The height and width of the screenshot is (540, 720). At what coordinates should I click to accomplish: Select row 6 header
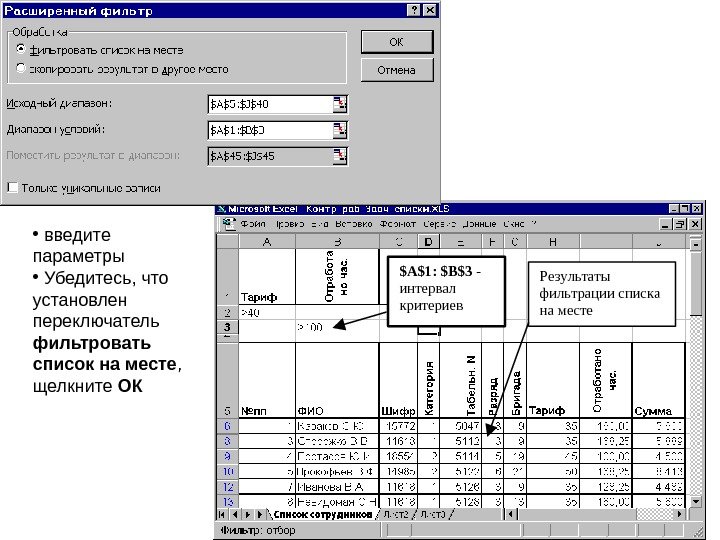(227, 426)
